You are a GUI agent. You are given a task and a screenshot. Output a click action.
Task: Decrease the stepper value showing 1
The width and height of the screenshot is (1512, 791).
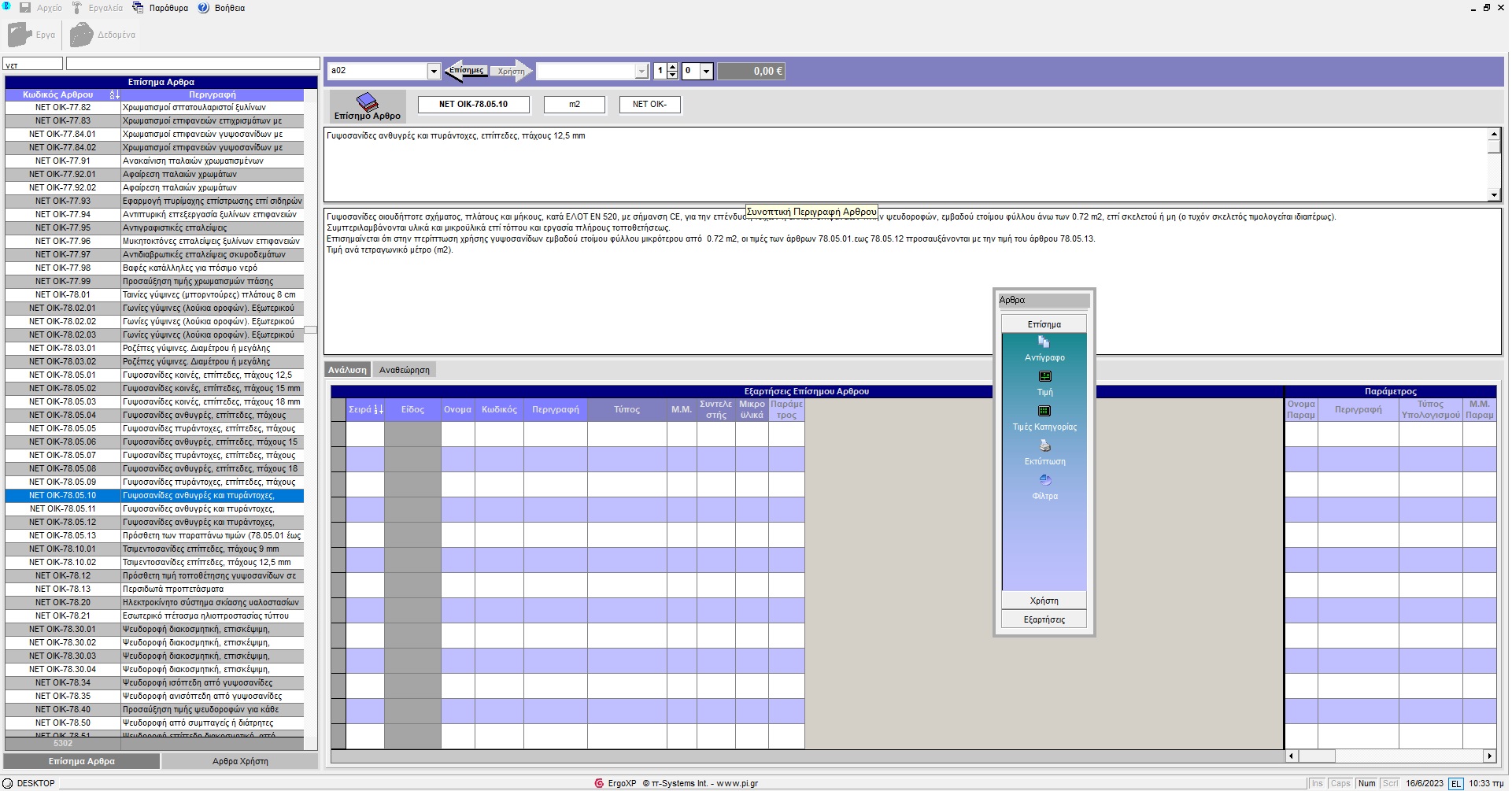(672, 75)
